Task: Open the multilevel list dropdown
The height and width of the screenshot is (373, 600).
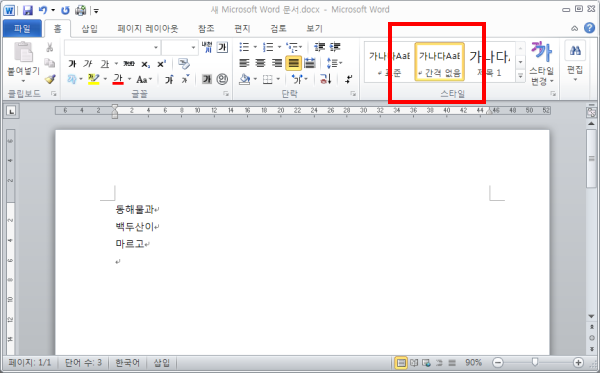Action: (x=301, y=47)
